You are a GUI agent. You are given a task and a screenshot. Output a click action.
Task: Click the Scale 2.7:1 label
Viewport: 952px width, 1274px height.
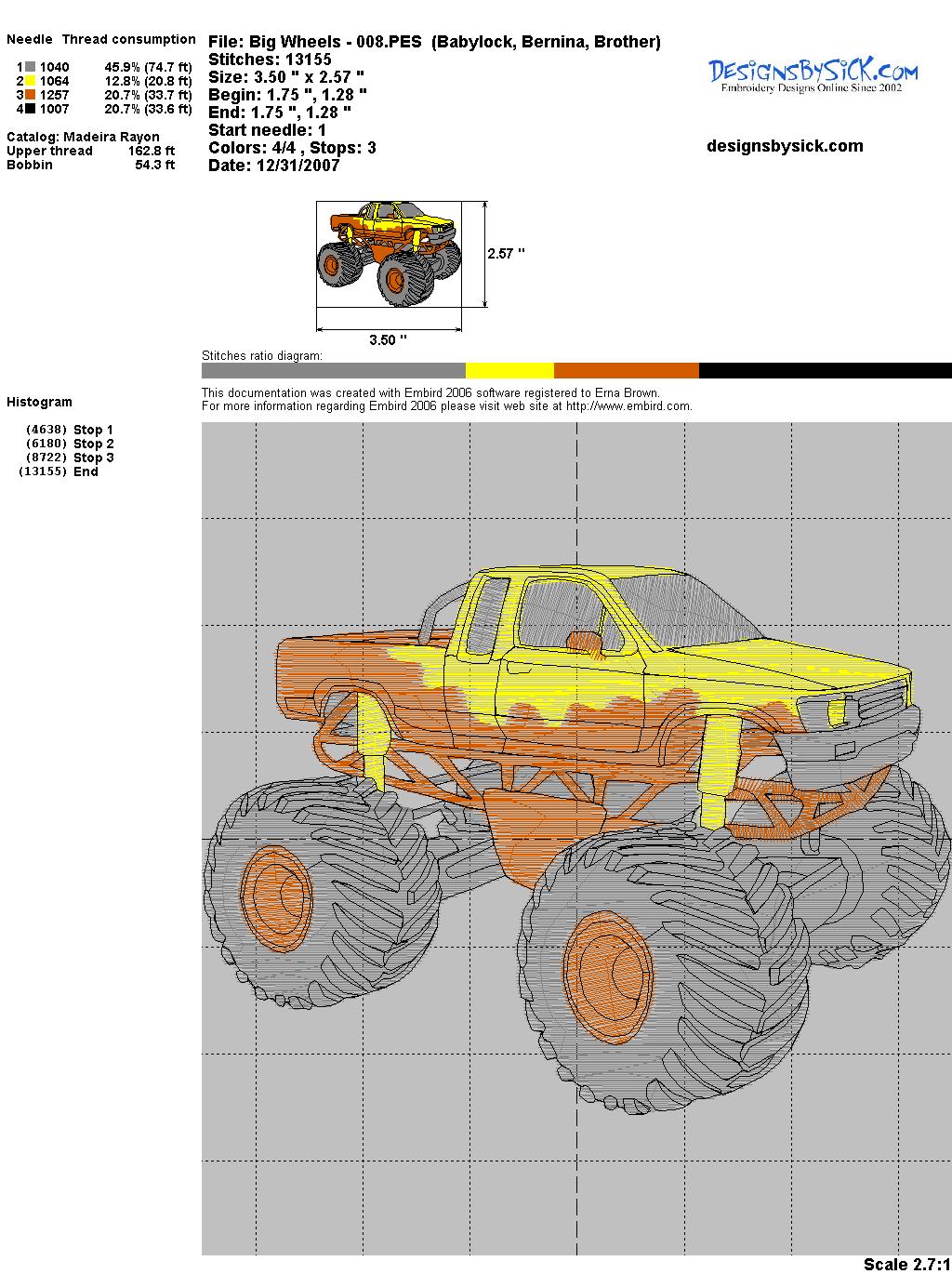coord(906,1264)
